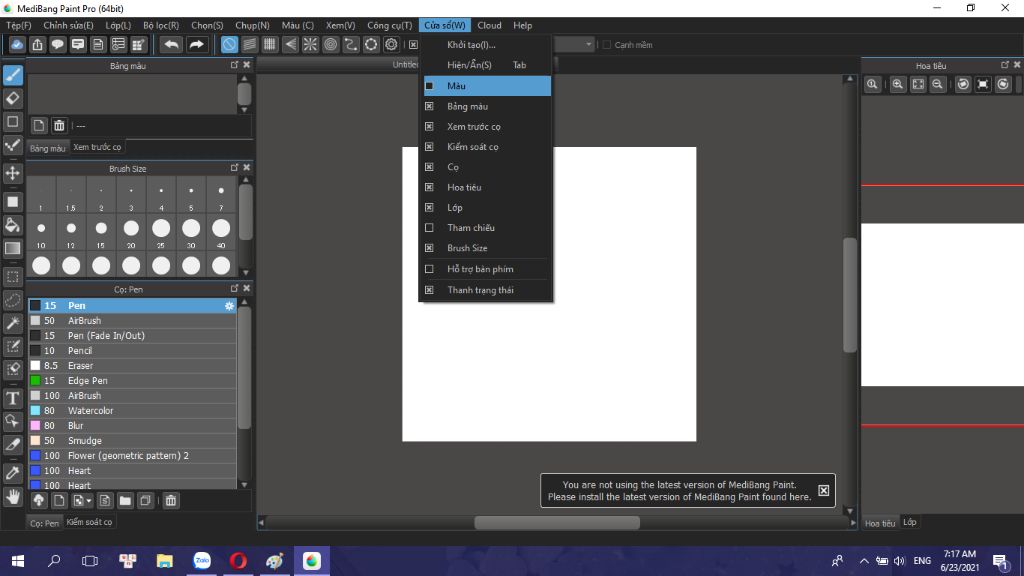Enable parallel lines snap guide
Viewport: 1024px width, 576px height.
click(249, 44)
